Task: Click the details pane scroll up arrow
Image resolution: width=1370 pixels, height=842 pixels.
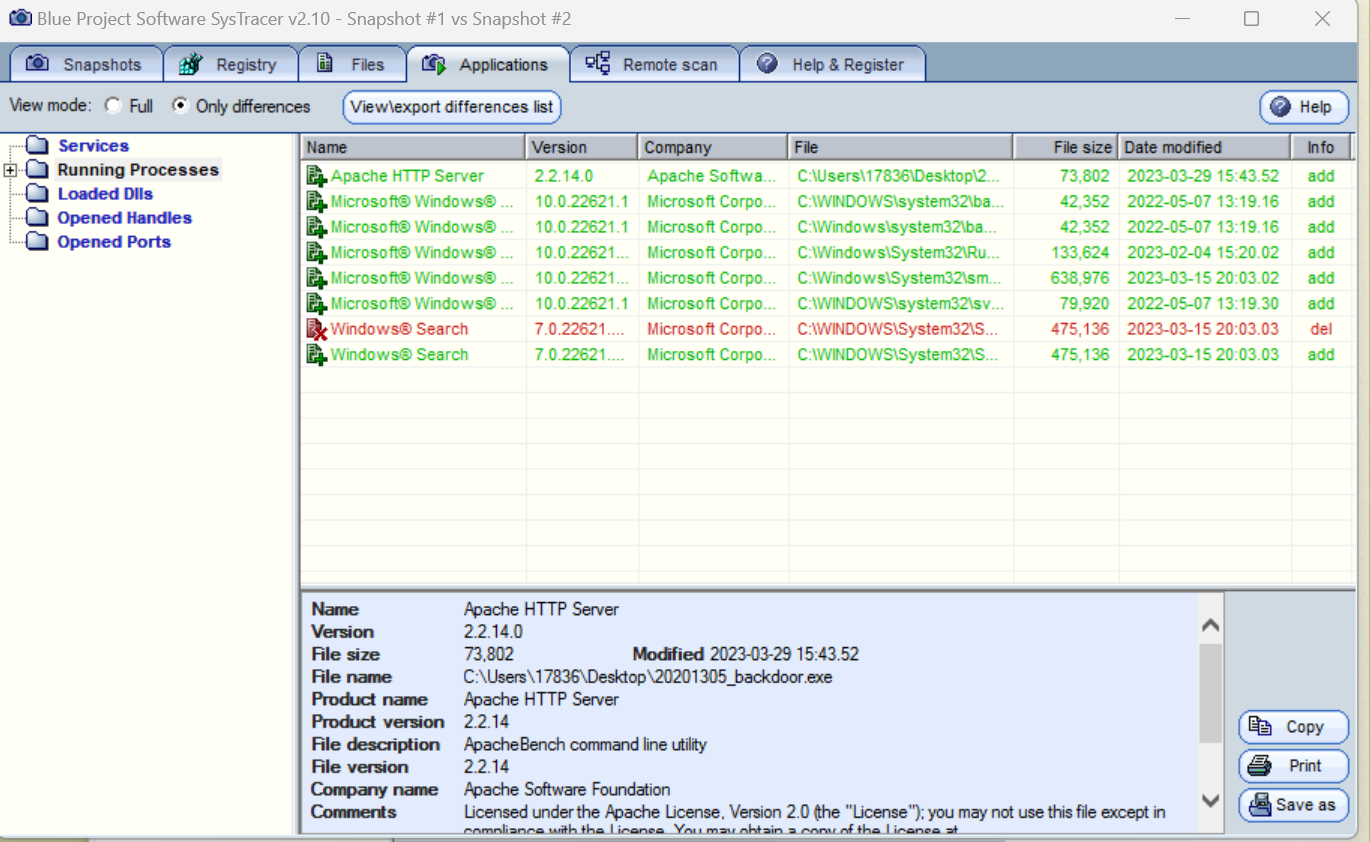Action: tap(1210, 626)
